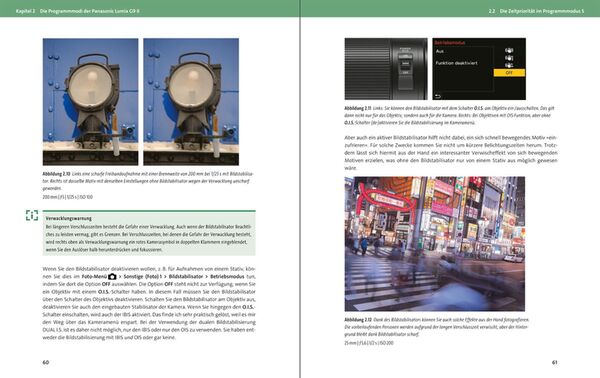This screenshot has width=600, height=378.
Task: Choose the yellow OFF option in camera menu
Action: (509, 73)
